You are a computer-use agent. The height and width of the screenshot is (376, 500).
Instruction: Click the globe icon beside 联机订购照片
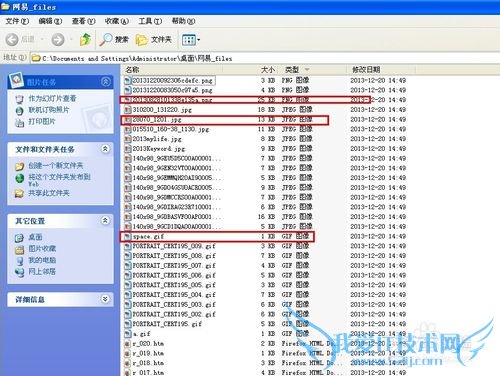point(20,111)
